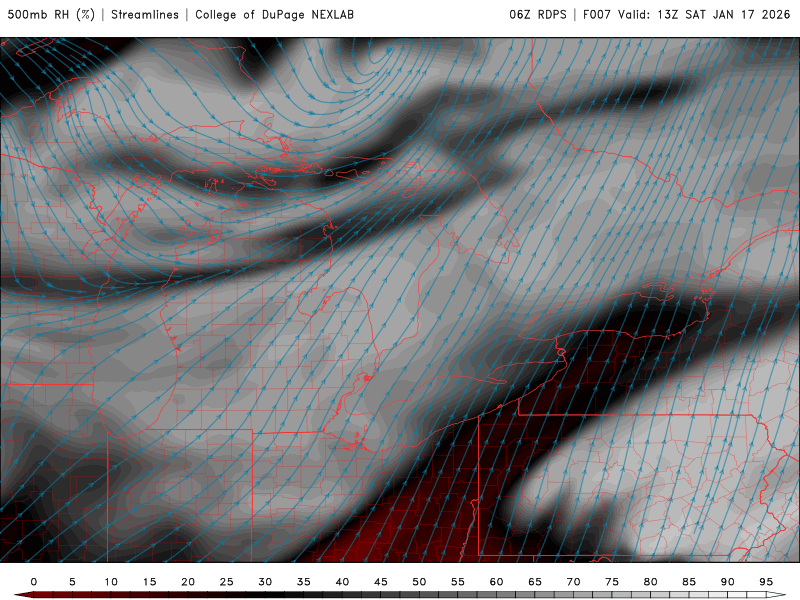
Task: Click the "F007" forecast hour text
Action: pyautogui.click(x=597, y=14)
